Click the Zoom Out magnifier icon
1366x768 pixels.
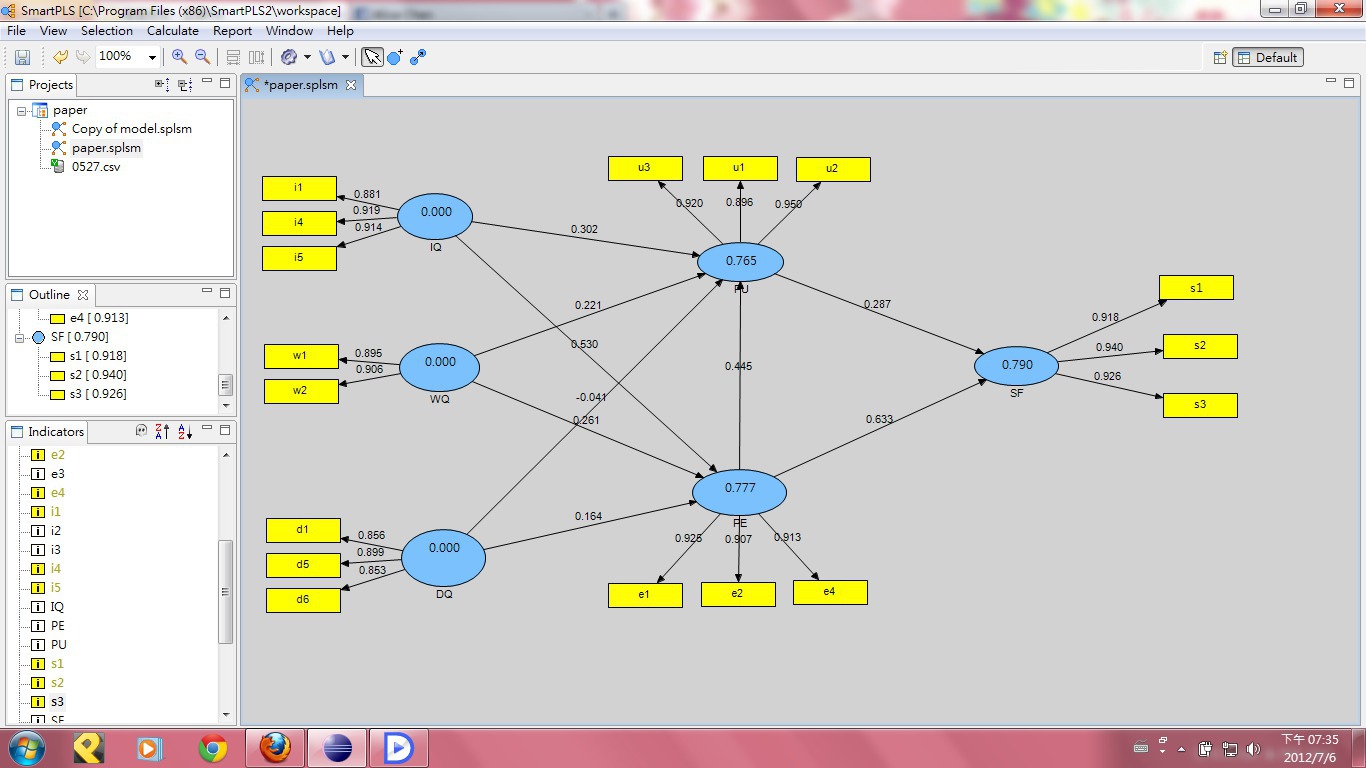(202, 57)
